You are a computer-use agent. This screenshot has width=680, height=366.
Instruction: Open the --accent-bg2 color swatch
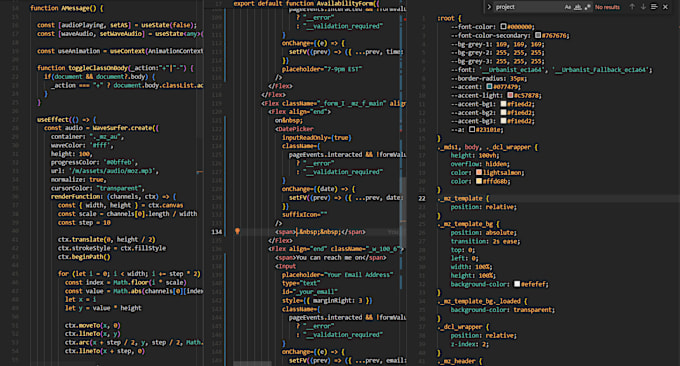click(503, 112)
